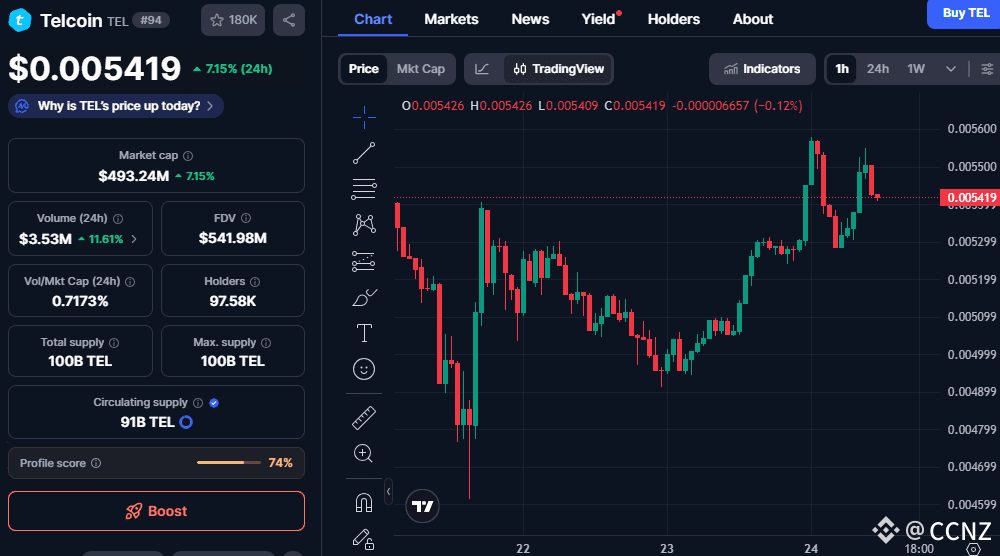Set chart interval to 1W
Viewport: 1000px width, 556px height.
coord(916,69)
